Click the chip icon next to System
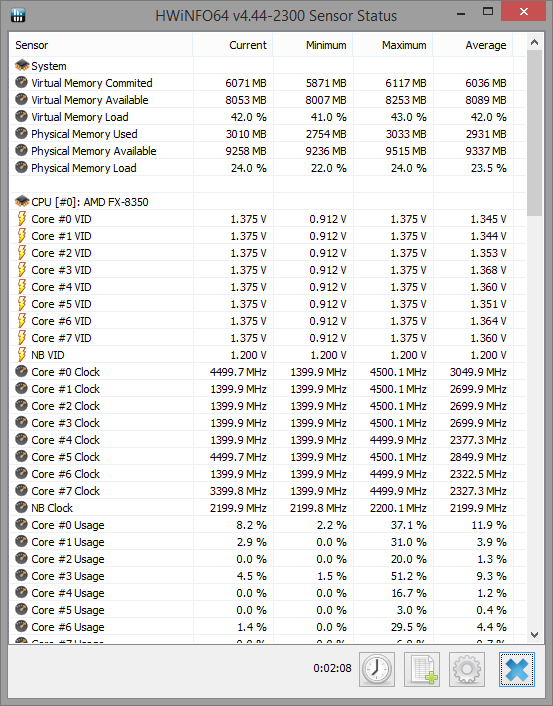Image resolution: width=553 pixels, height=706 pixels. tap(22, 66)
